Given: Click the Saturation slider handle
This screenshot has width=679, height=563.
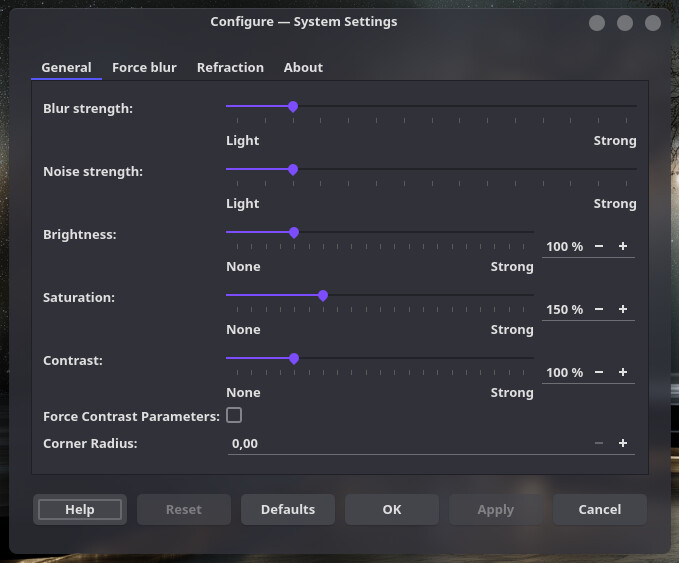Looking at the screenshot, I should coord(323,295).
